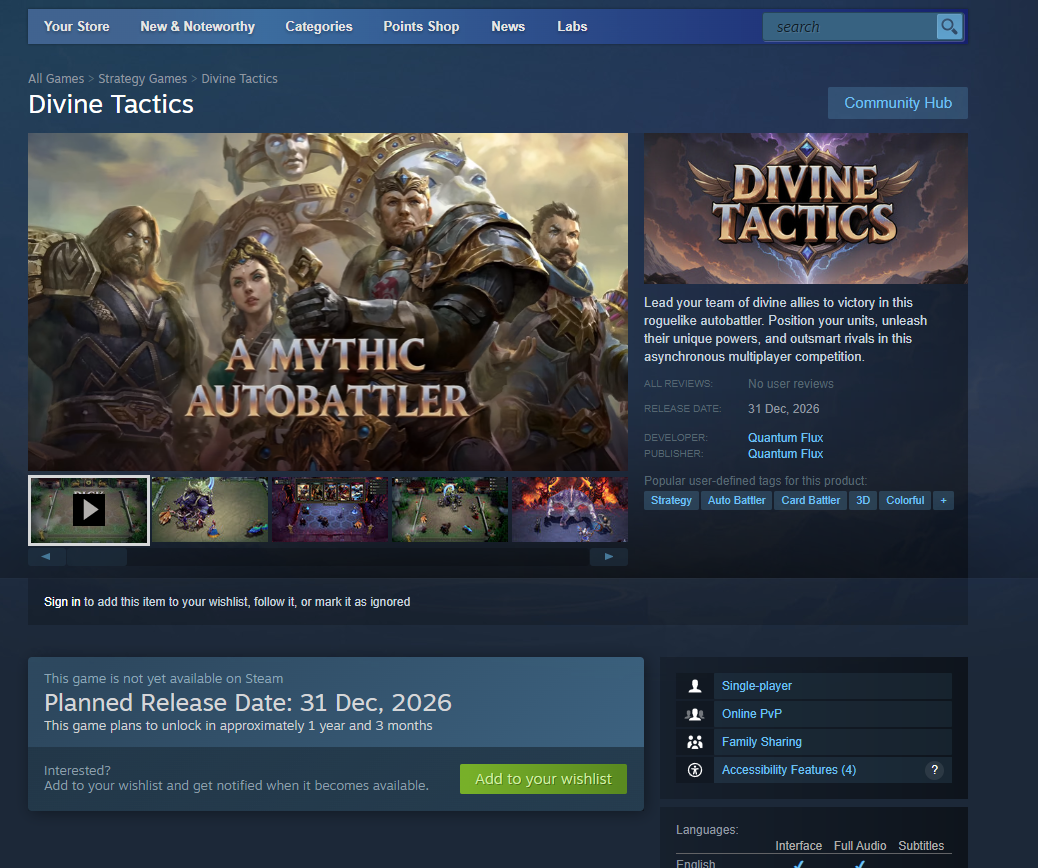Viewport: 1038px width, 868px height.
Task: Open Strategy Games breadcrumb
Action: pos(142,79)
